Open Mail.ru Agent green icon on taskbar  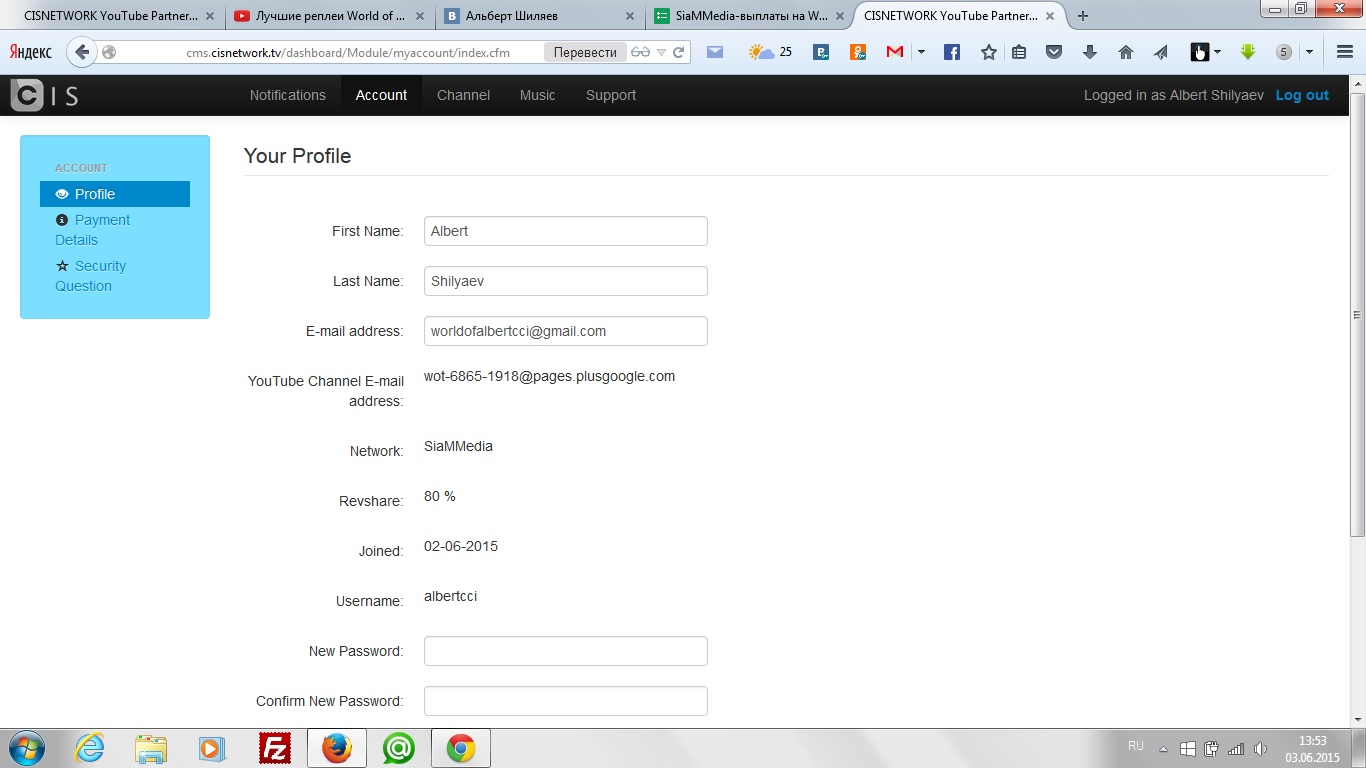398,748
